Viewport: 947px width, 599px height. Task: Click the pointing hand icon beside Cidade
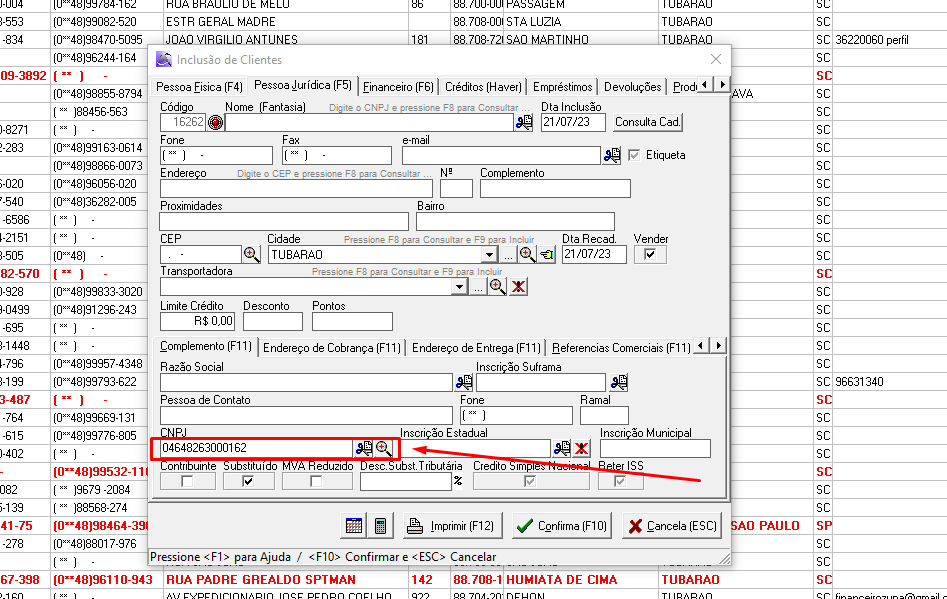click(546, 254)
